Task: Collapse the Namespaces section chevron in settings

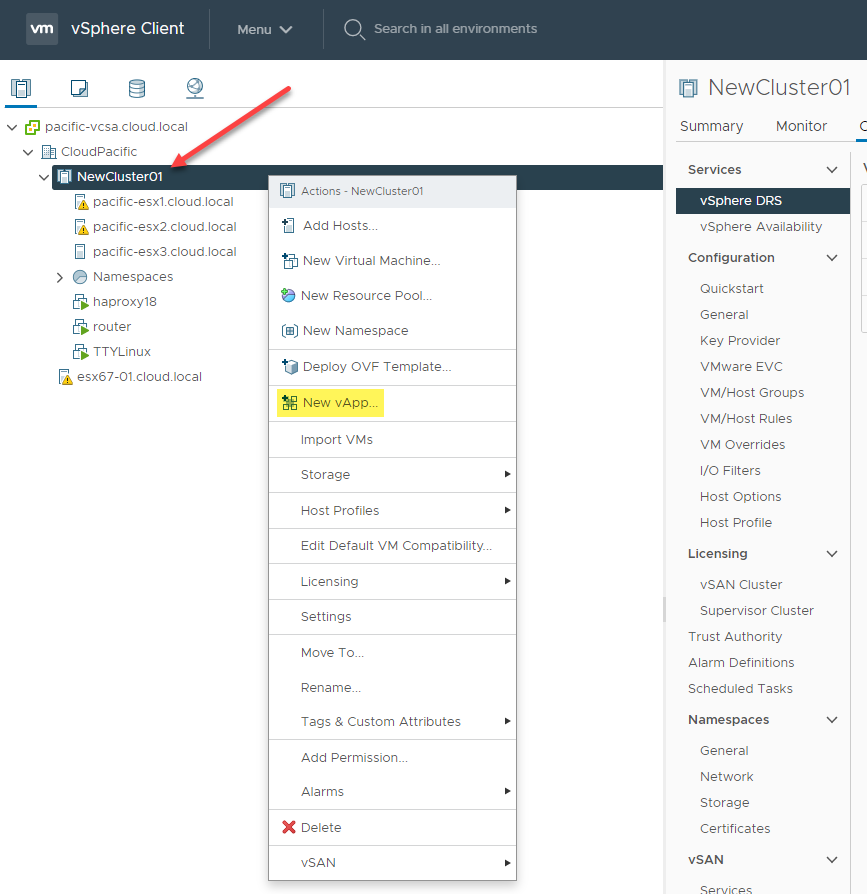Action: pyautogui.click(x=832, y=720)
